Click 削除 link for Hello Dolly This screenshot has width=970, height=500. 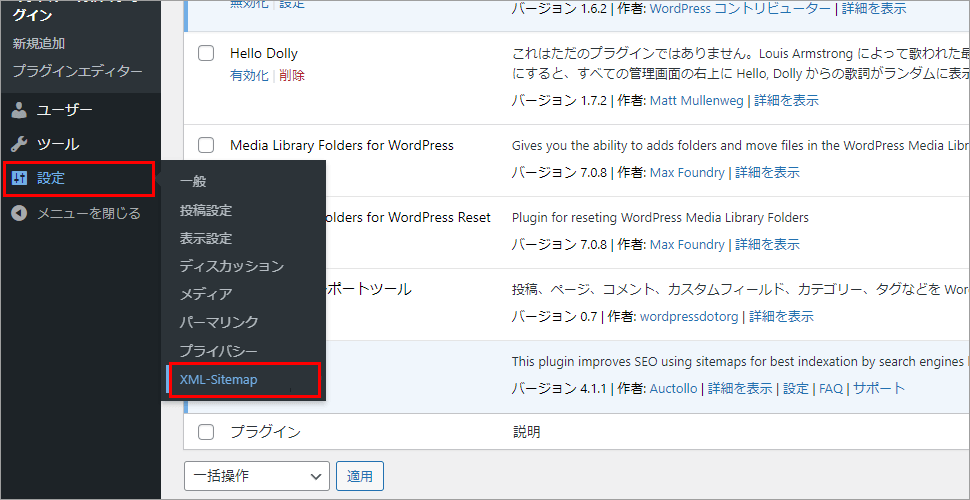[292, 75]
